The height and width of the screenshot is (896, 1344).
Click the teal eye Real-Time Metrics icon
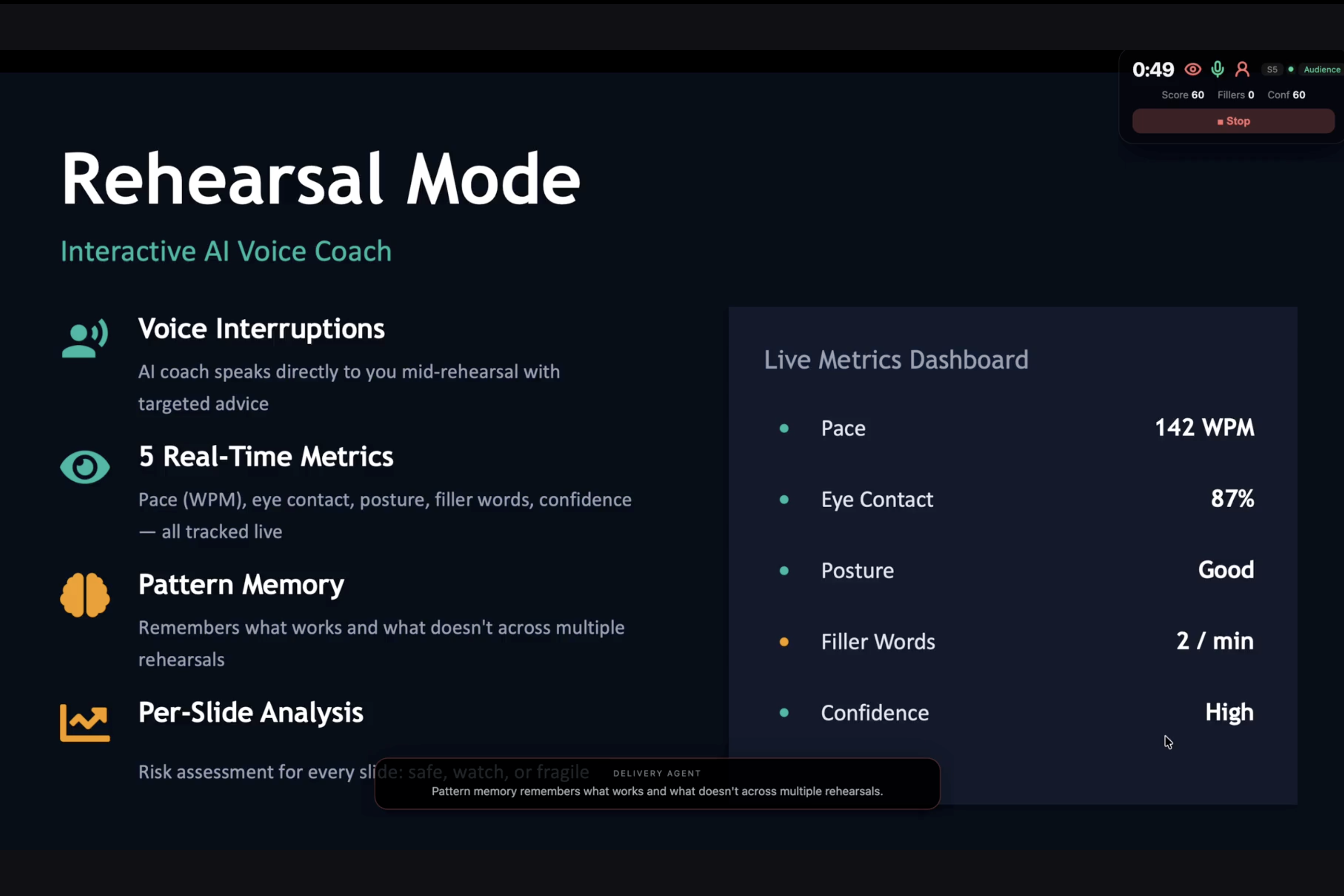click(85, 467)
